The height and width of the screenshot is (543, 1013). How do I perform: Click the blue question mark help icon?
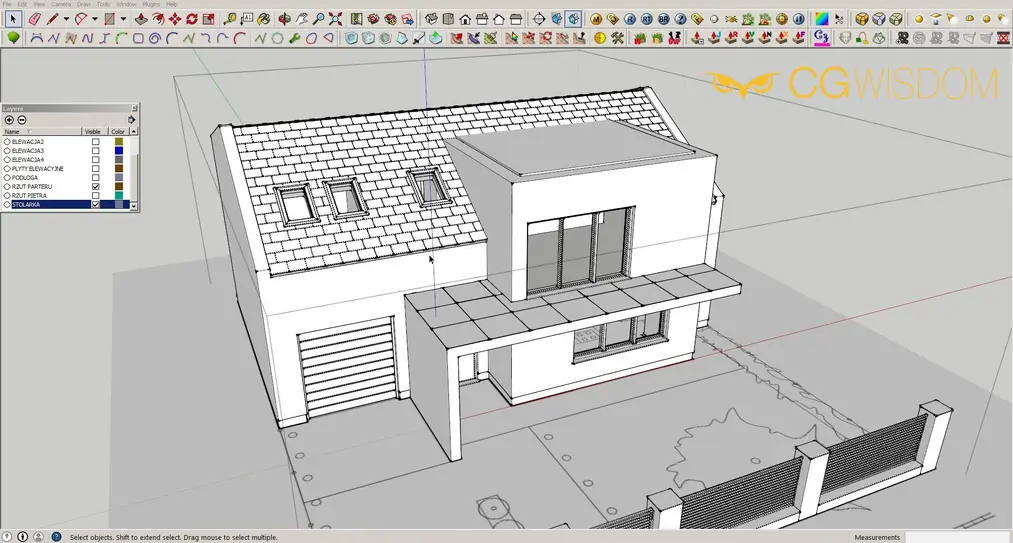tap(680, 19)
